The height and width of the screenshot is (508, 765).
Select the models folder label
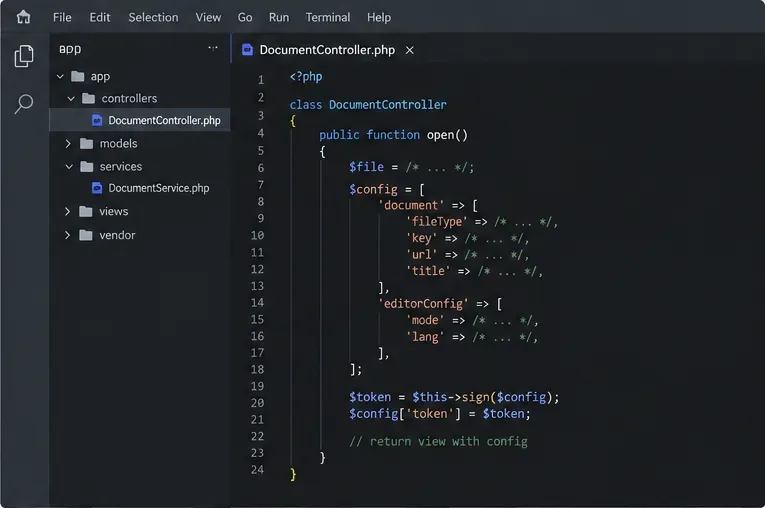(x=119, y=143)
